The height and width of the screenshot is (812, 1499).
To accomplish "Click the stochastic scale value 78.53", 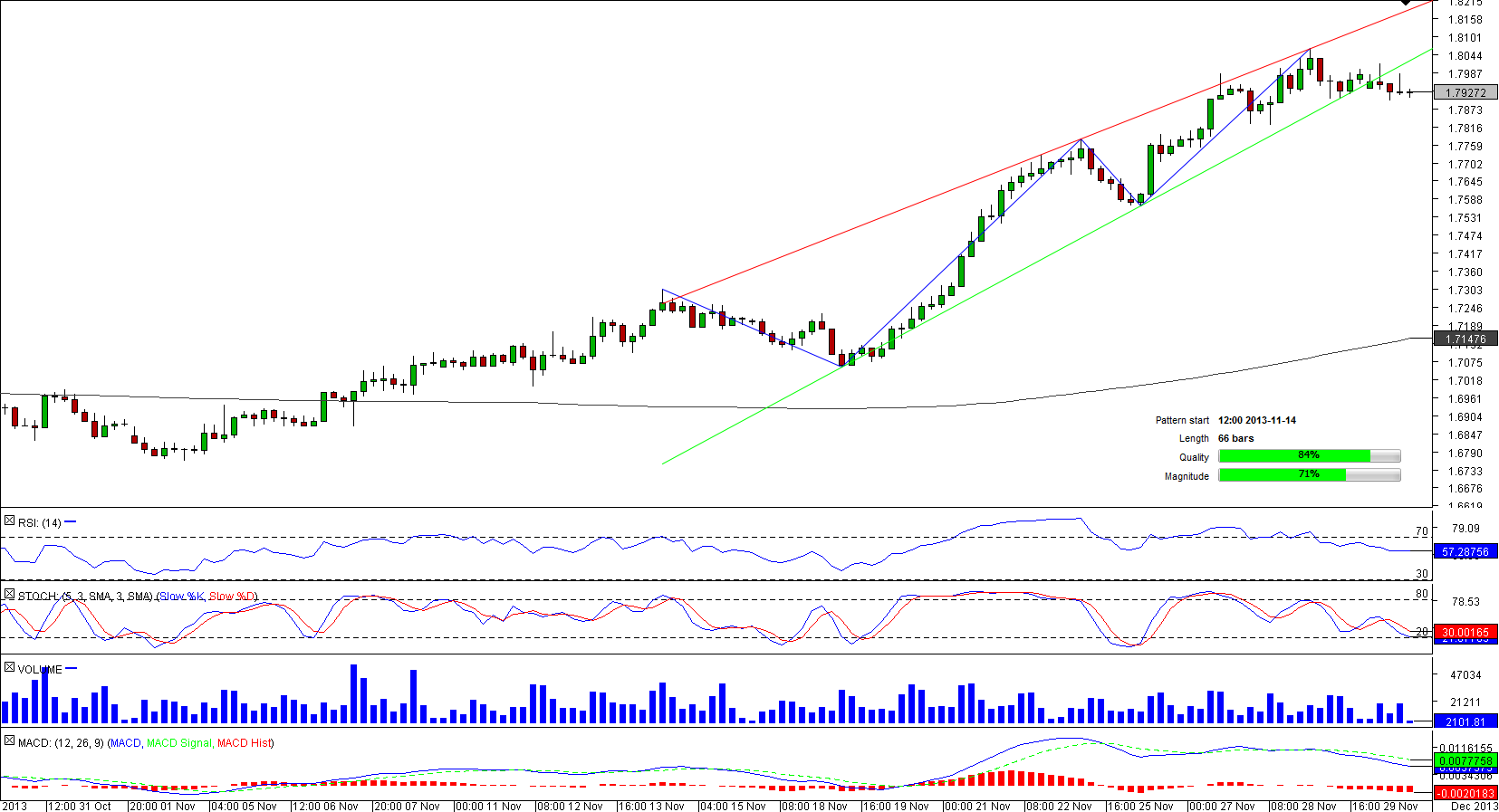I will pos(1465,602).
